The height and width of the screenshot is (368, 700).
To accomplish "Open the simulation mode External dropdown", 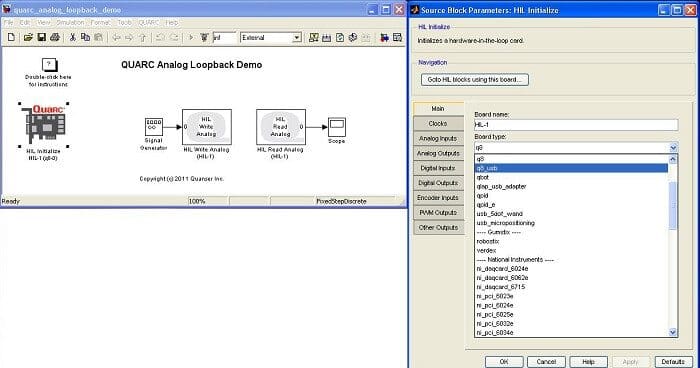I will click(x=271, y=38).
